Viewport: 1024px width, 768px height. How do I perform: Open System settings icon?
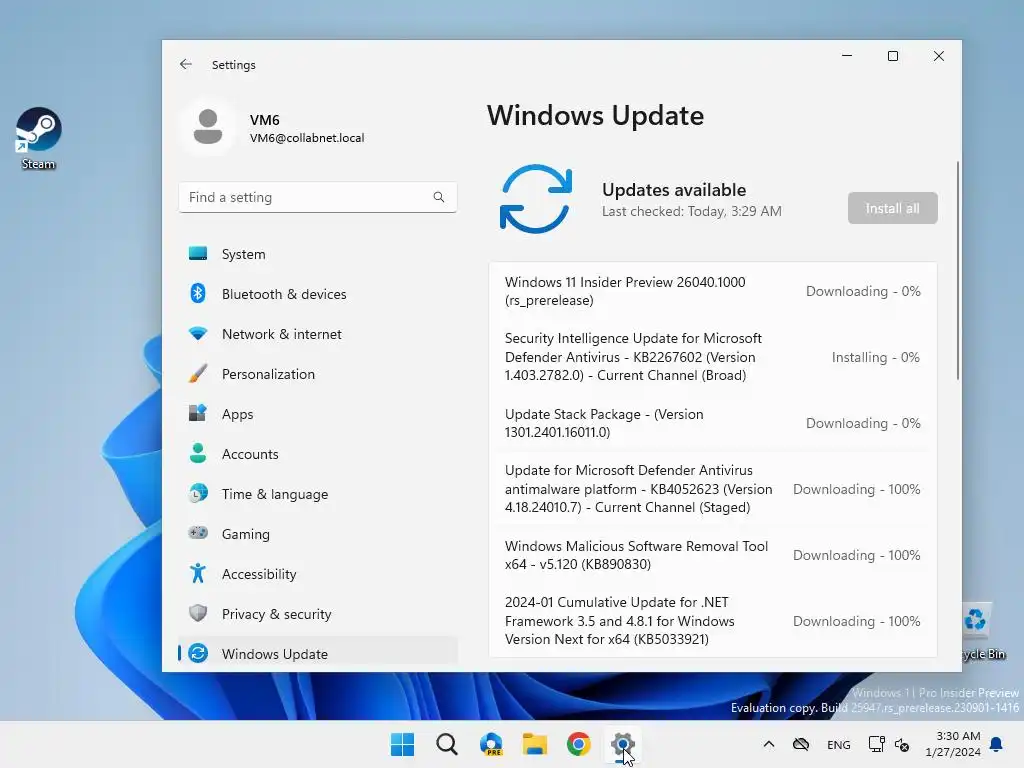point(198,254)
